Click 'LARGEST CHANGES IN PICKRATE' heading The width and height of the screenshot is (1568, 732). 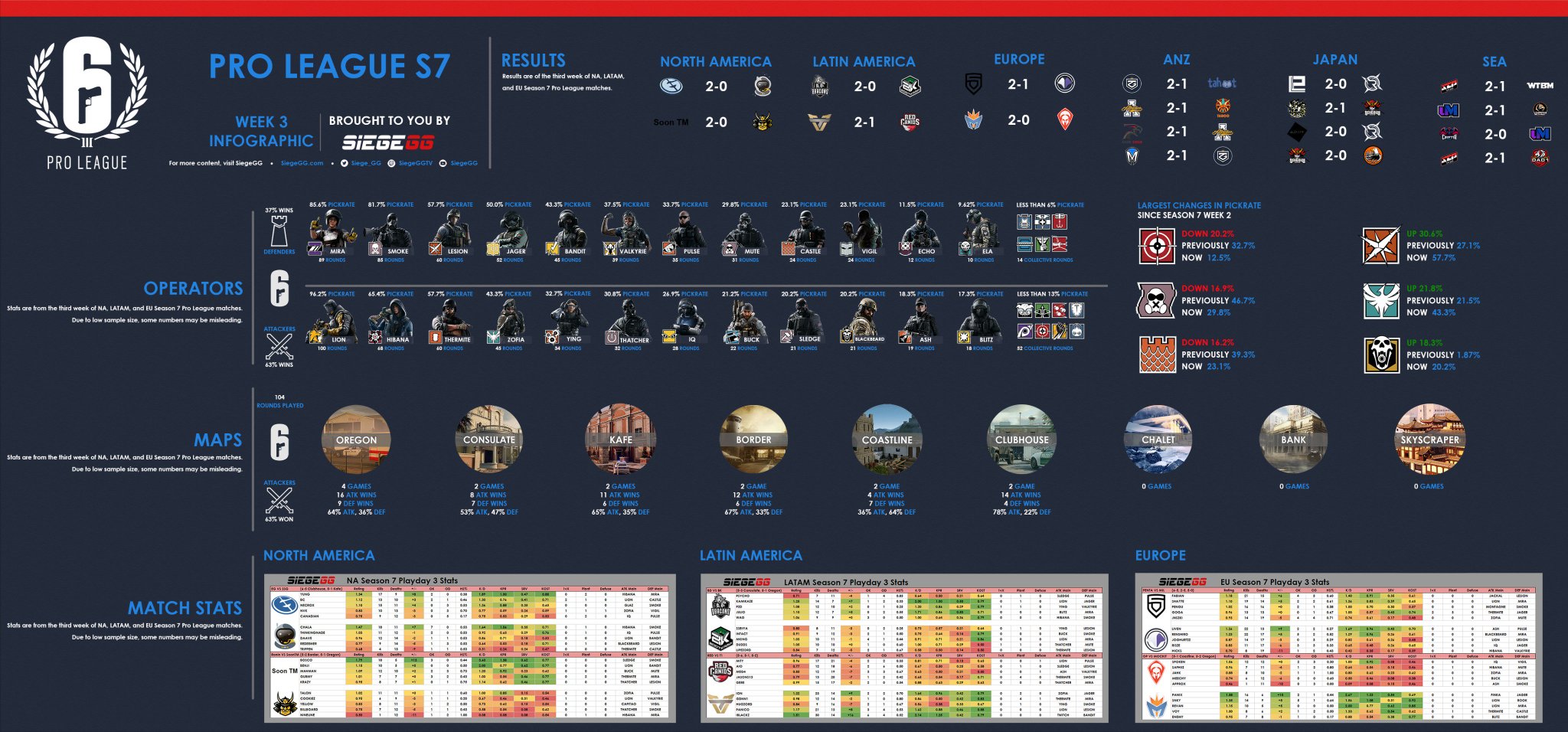(x=1199, y=205)
